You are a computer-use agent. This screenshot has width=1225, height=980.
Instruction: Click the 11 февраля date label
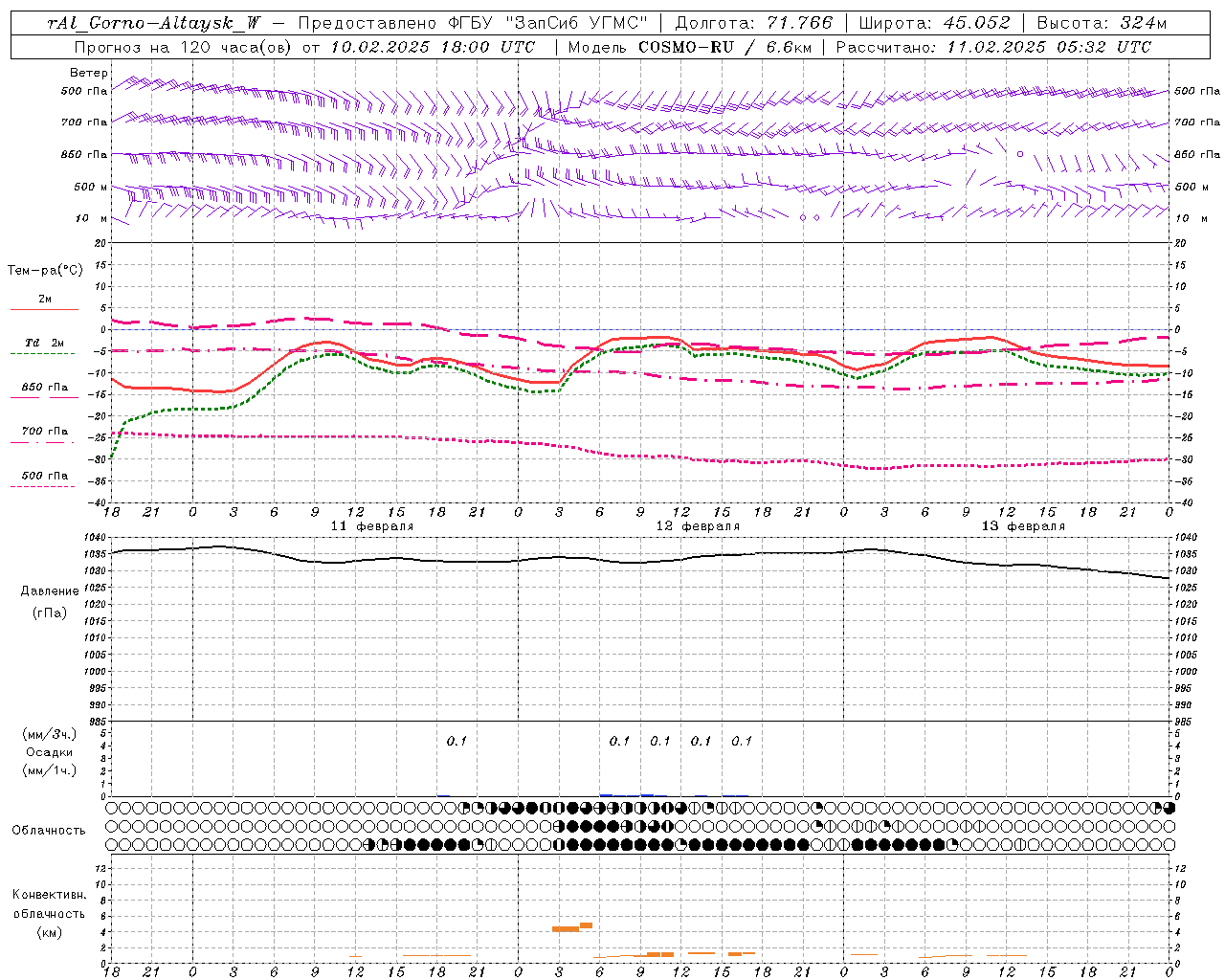pyautogui.click(x=372, y=526)
